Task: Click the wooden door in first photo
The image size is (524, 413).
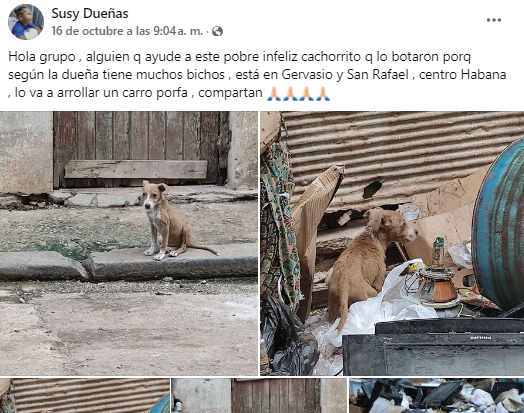Action: [x=141, y=149]
